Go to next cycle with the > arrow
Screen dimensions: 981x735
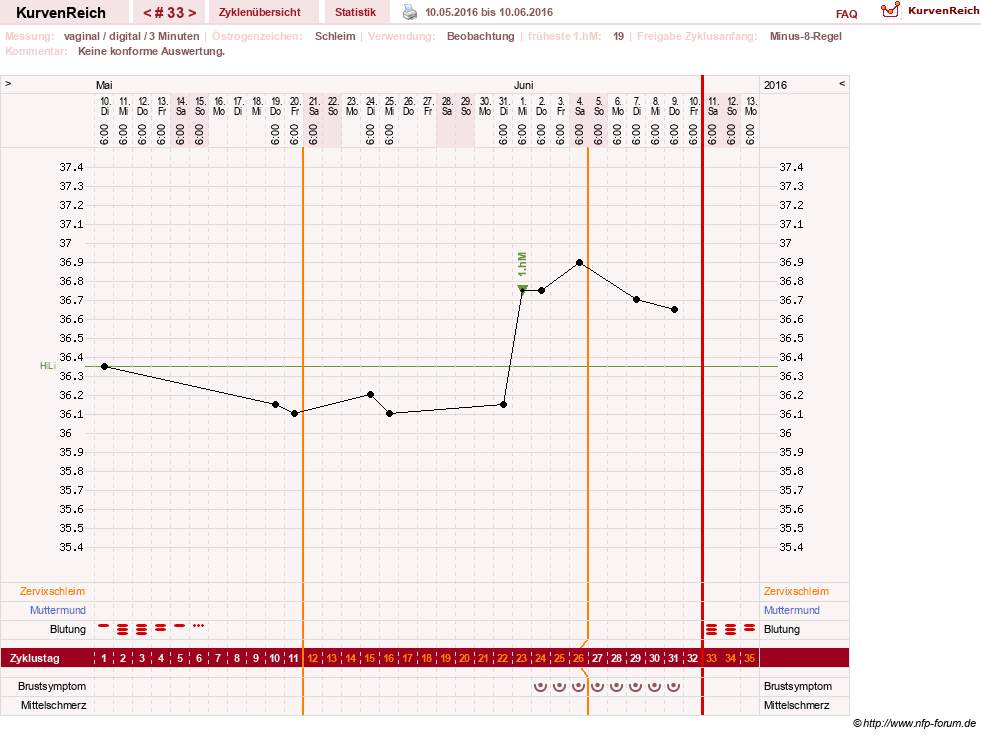192,13
